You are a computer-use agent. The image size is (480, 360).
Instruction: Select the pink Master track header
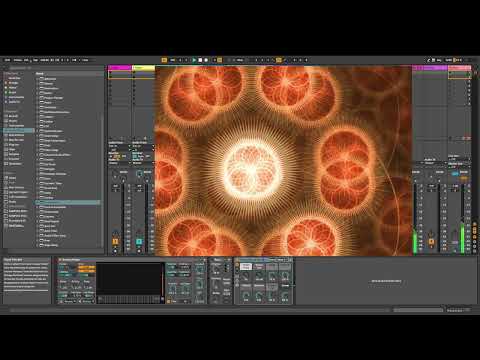pyautogui.click(x=459, y=68)
